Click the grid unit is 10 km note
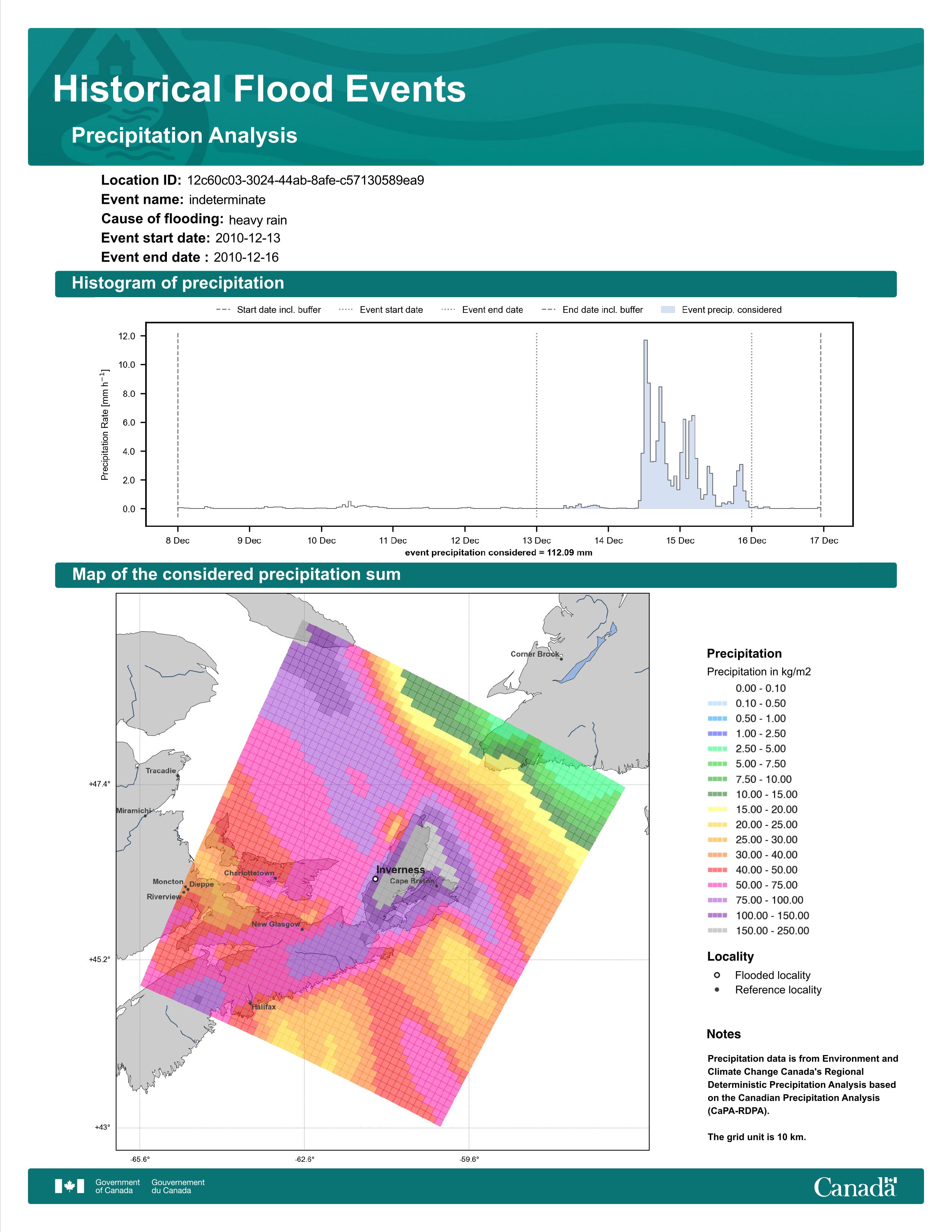Image resolution: width=952 pixels, height=1232 pixels. point(756,1137)
